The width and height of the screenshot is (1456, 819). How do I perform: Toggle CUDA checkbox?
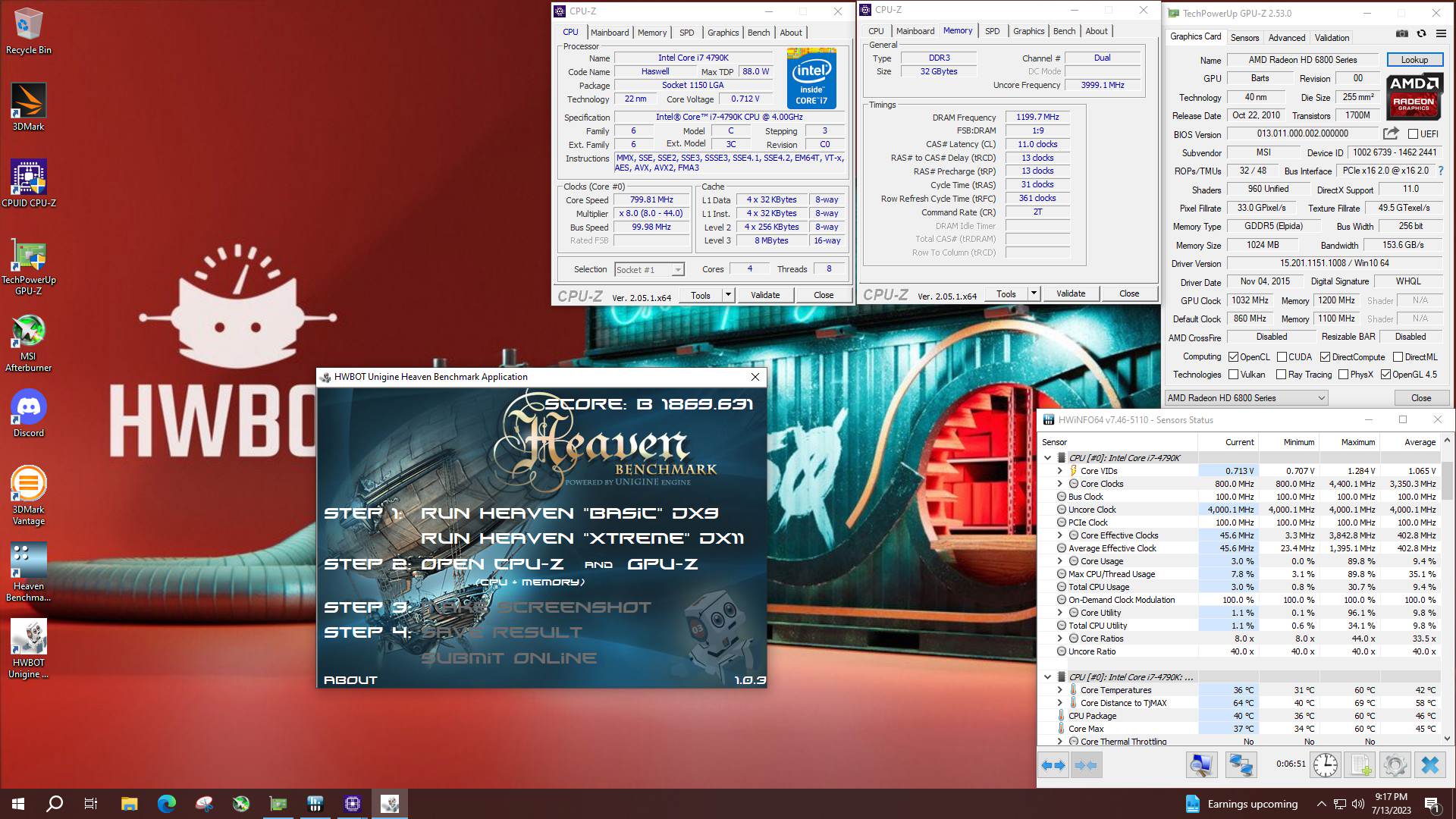tap(1282, 357)
